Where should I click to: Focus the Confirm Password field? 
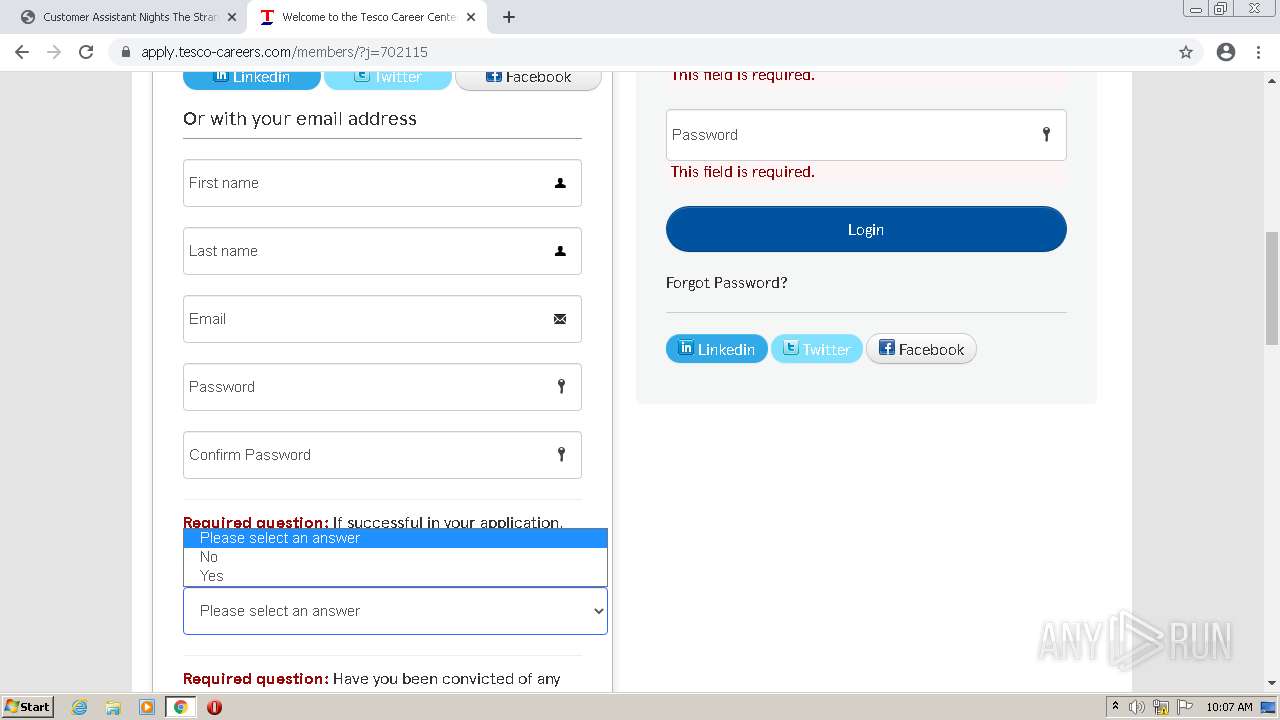[x=382, y=455]
